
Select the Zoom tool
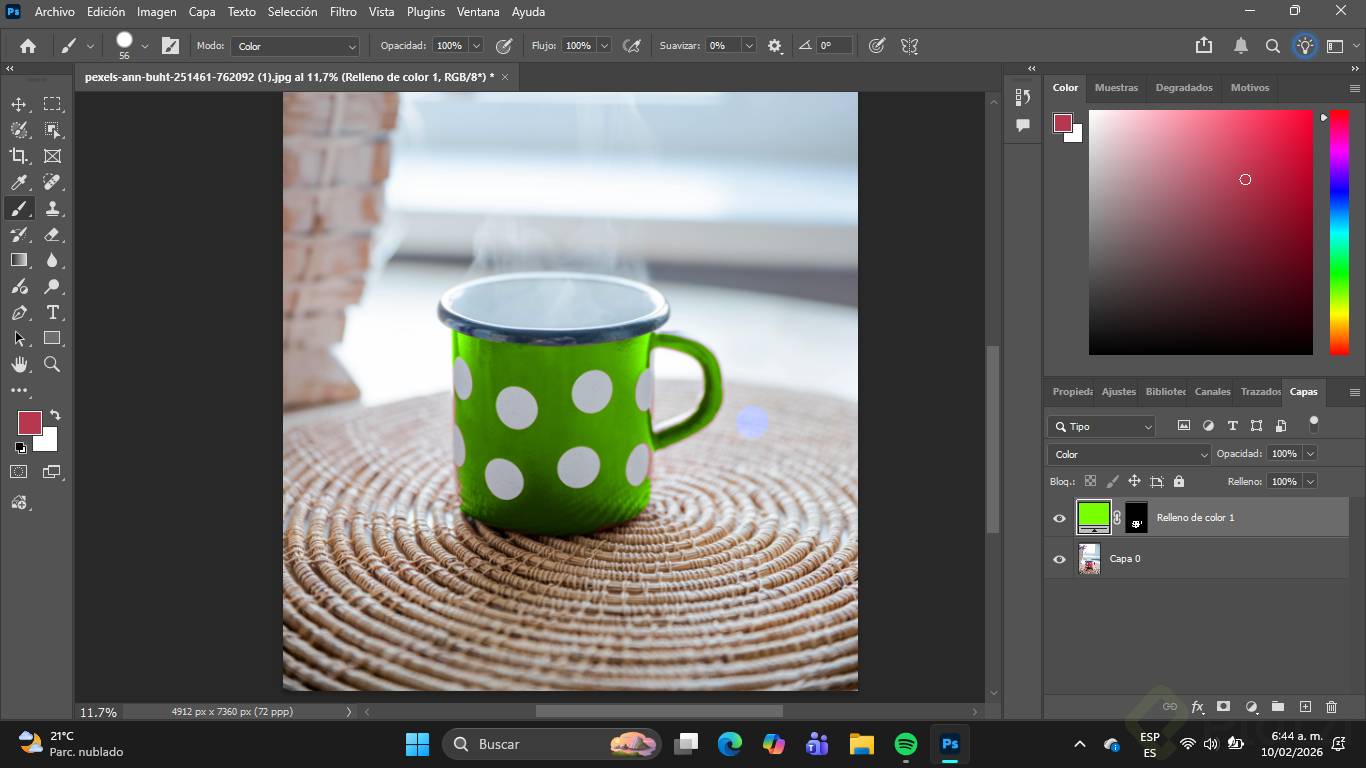(x=52, y=364)
